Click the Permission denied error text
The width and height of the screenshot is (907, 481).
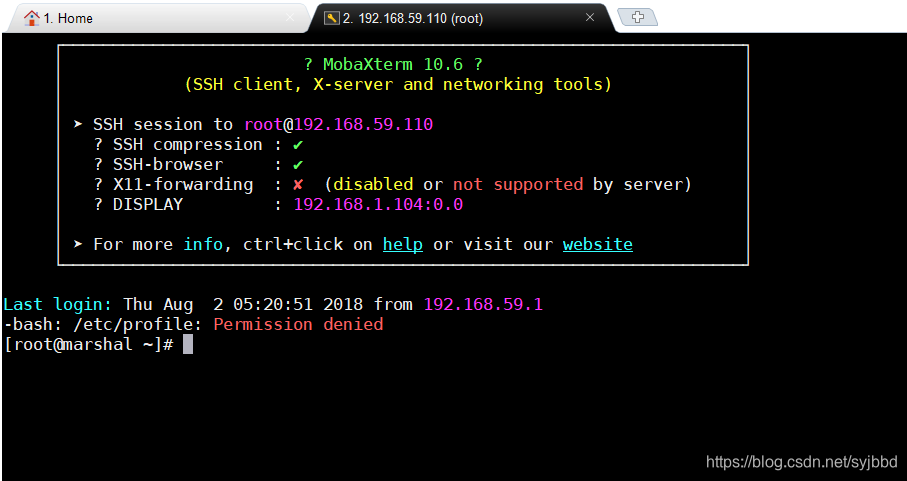click(298, 324)
